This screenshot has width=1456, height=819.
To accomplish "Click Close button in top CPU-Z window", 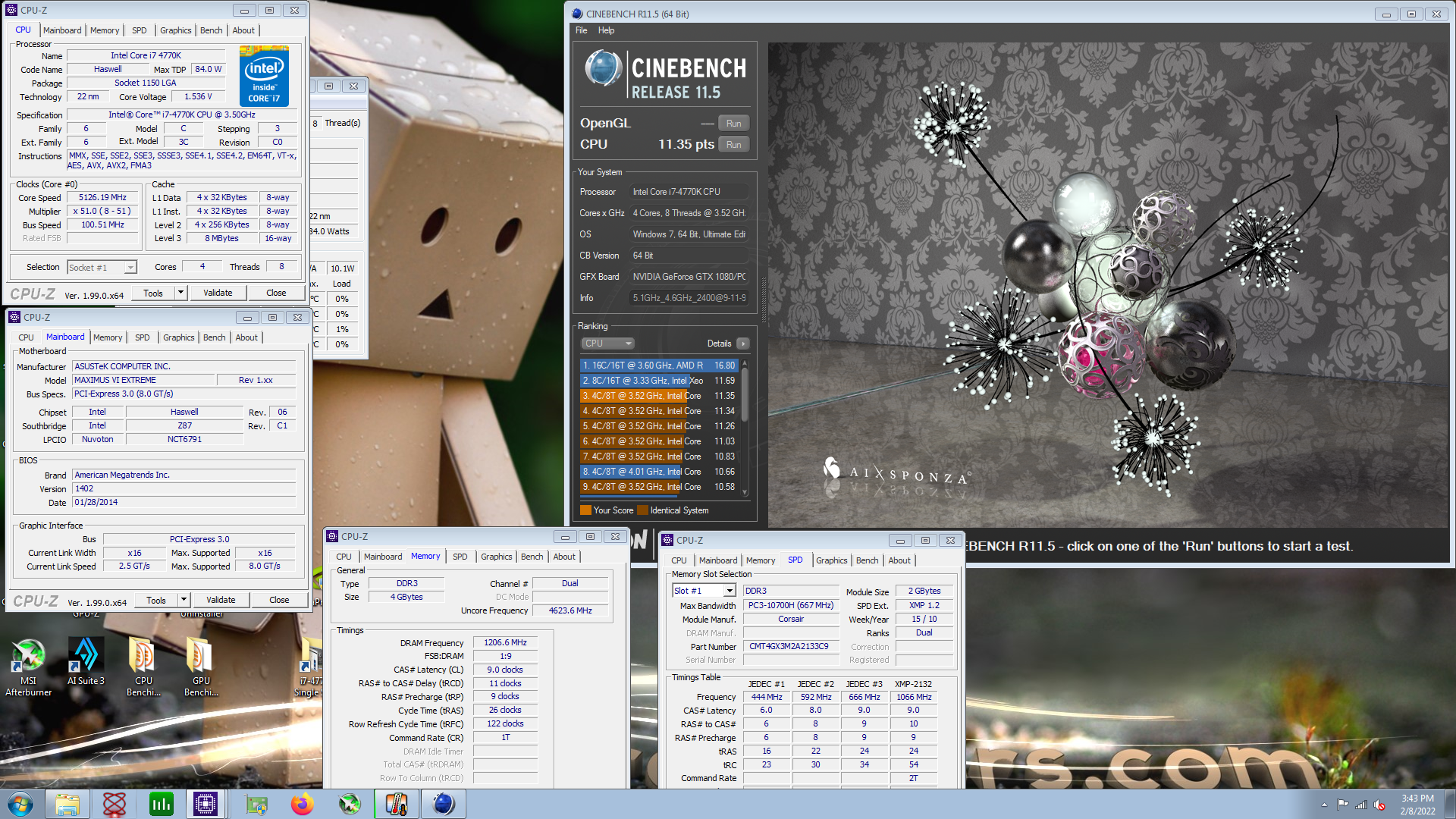I will 276,293.
